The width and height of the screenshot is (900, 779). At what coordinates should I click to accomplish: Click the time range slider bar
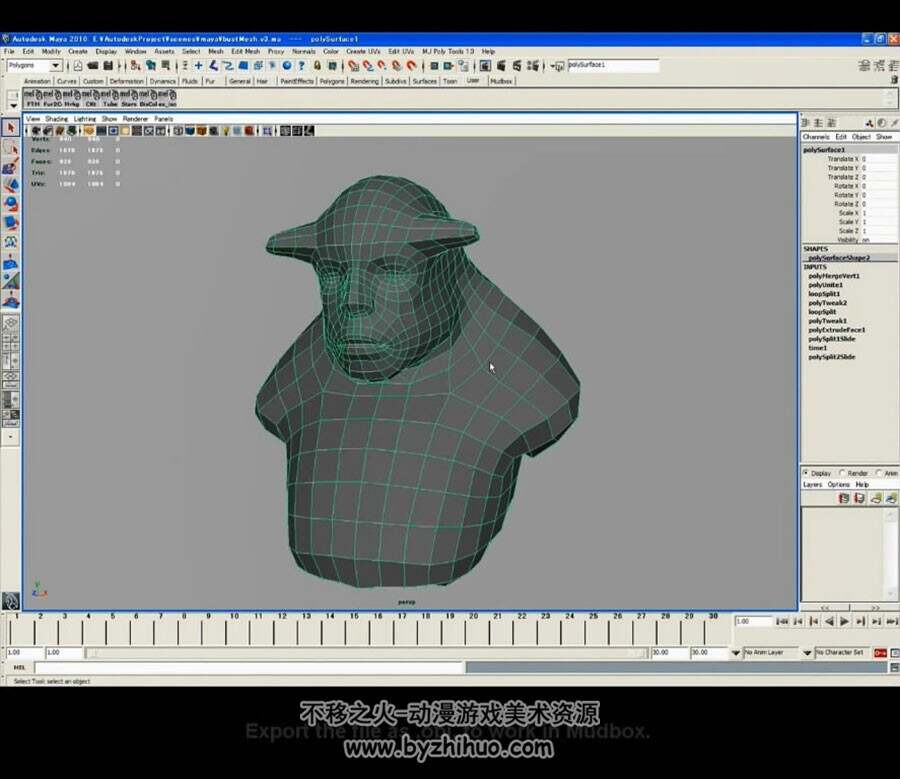pyautogui.click(x=366, y=653)
